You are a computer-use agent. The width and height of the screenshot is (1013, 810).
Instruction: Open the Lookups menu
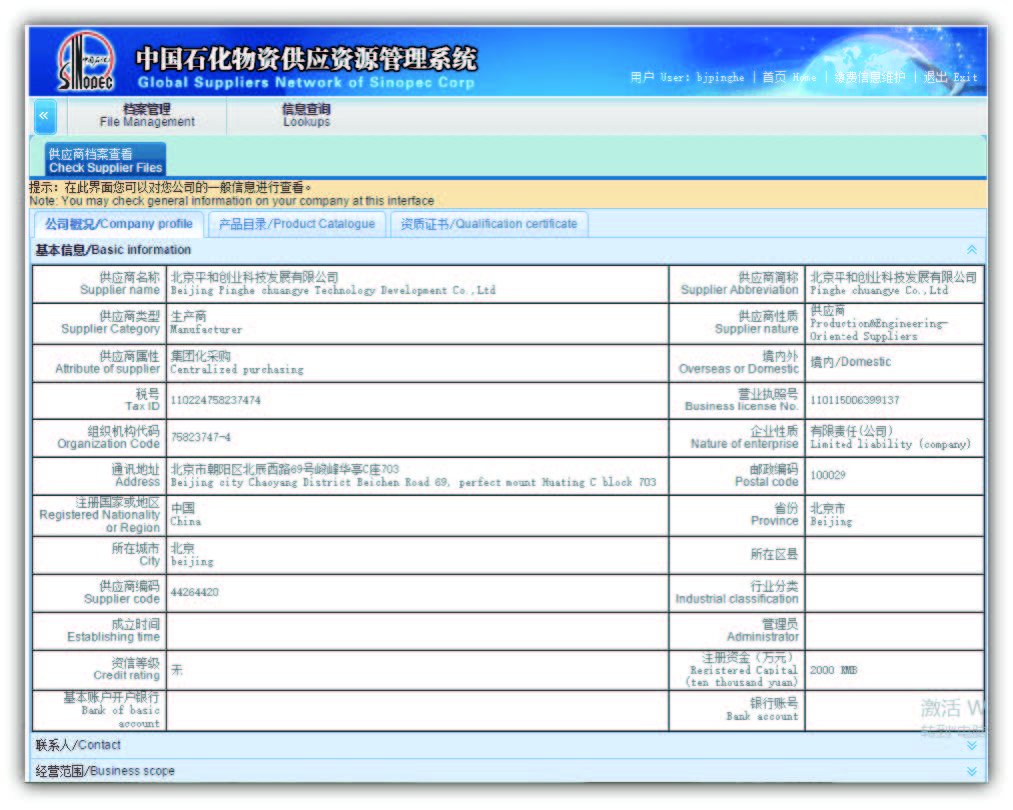[x=306, y=115]
